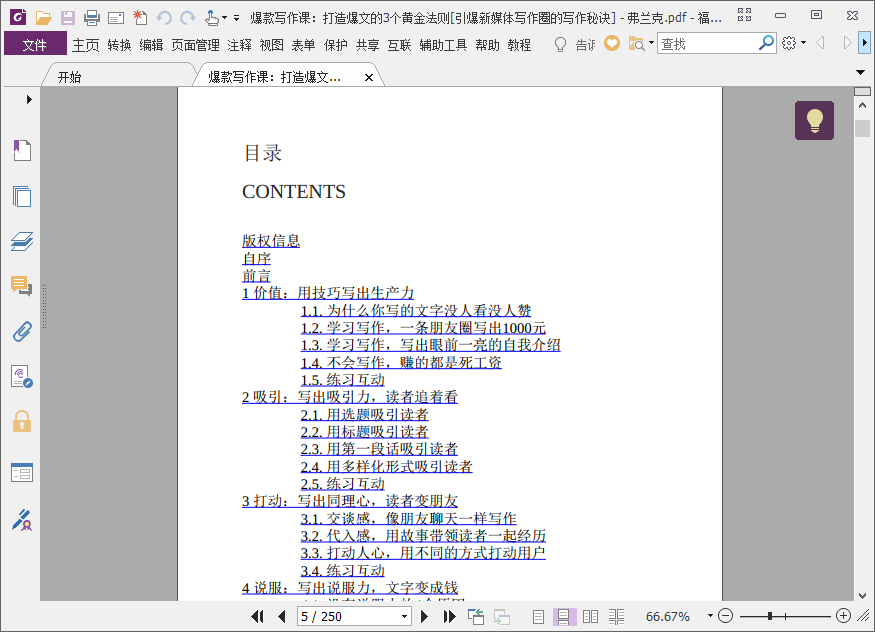Image resolution: width=875 pixels, height=632 pixels.
Task: Jump to the last page
Action: [x=449, y=616]
